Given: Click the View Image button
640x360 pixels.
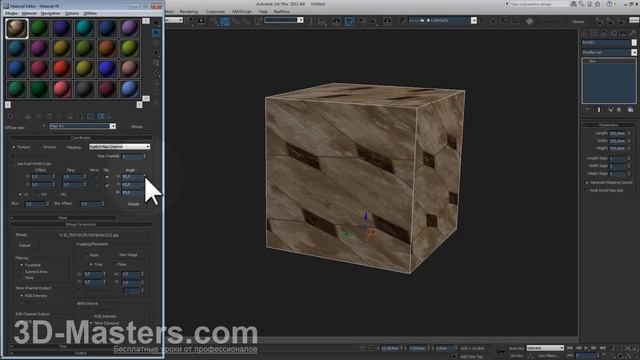Looking at the screenshot, I should [x=128, y=255].
